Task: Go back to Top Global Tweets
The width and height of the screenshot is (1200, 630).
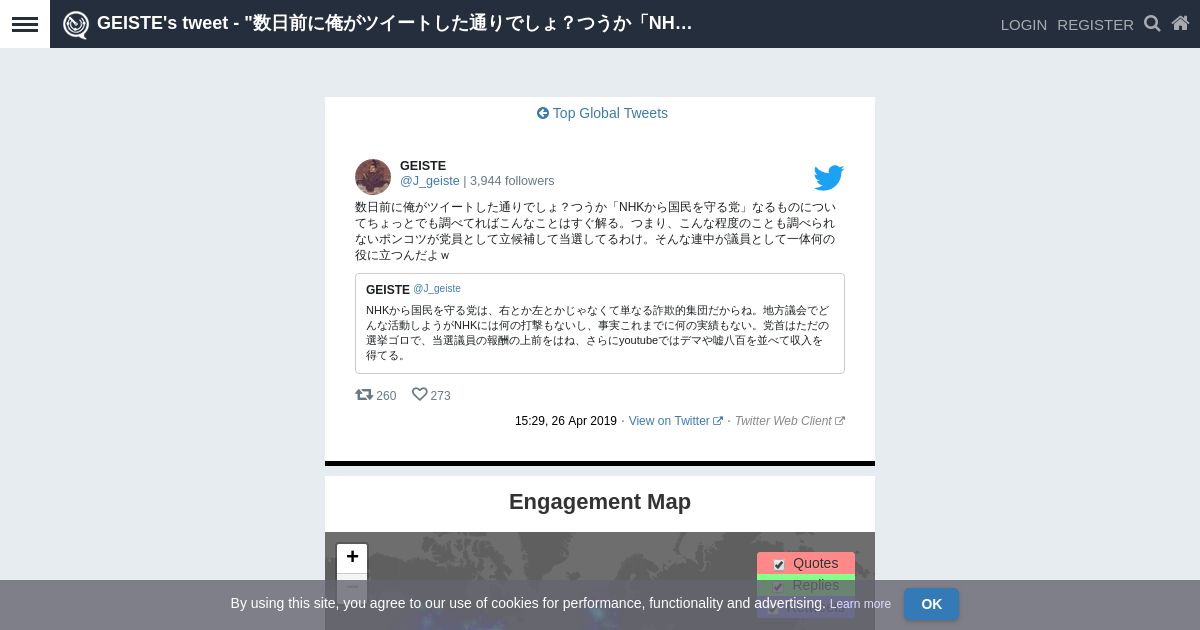Action: 602,113
